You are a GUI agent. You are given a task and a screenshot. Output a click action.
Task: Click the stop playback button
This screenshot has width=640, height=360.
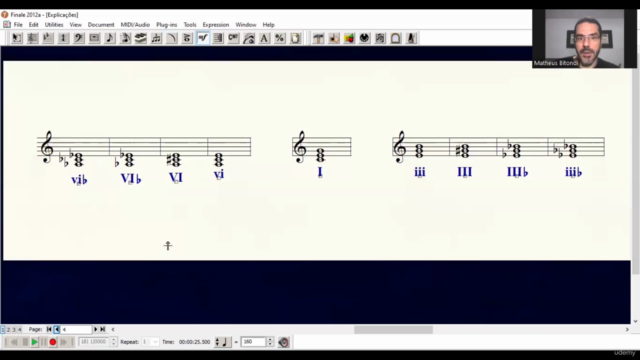point(25,342)
